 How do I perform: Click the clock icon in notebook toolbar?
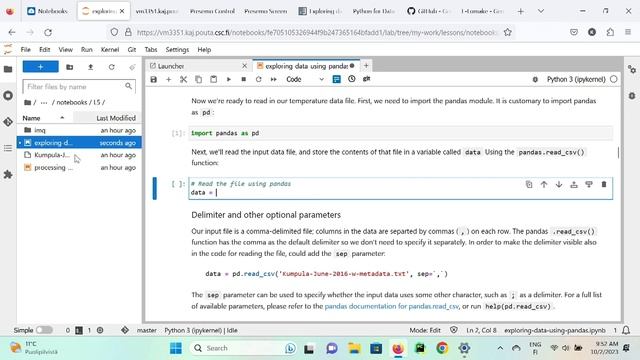coord(351,79)
